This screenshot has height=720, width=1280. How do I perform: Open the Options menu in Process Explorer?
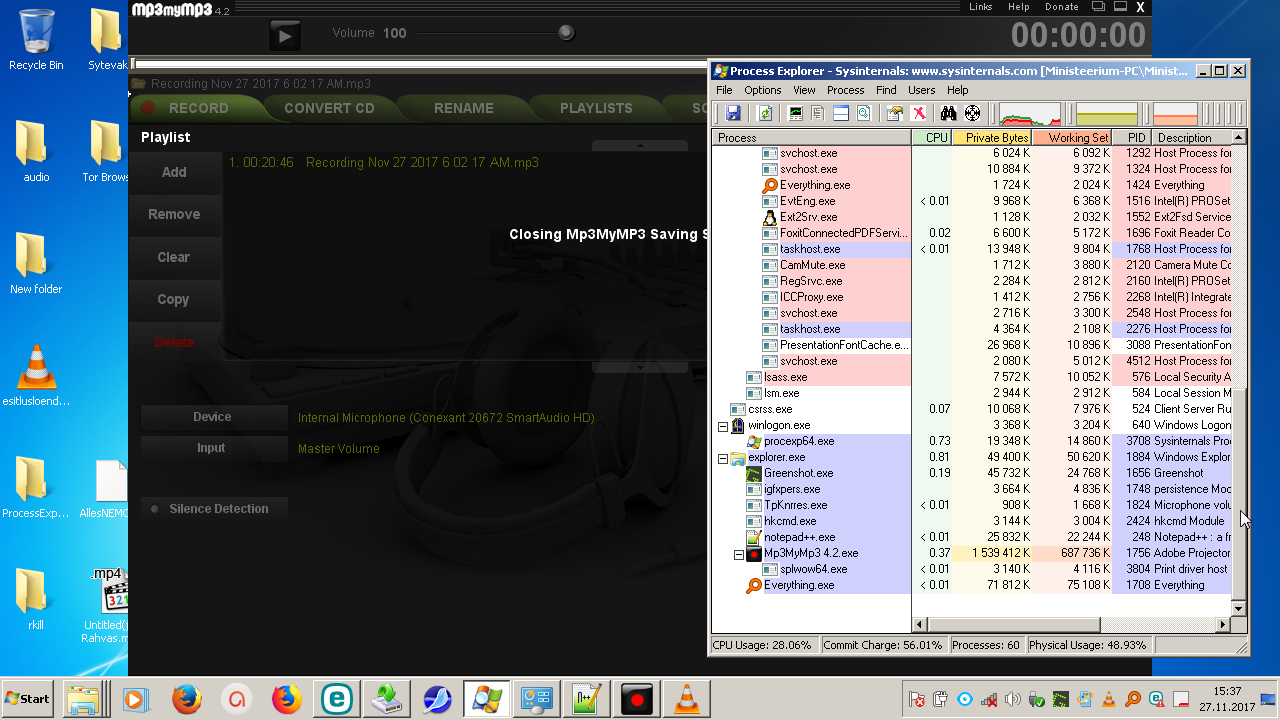click(762, 90)
